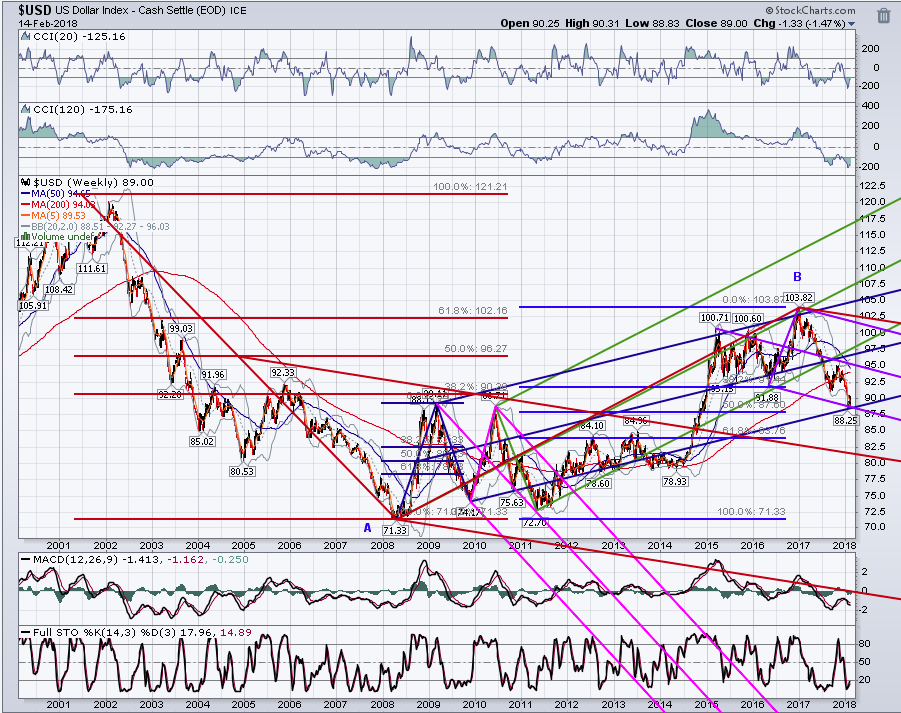
Task: Select the blue MA(50) legend swatch
Action: [x=25, y=194]
